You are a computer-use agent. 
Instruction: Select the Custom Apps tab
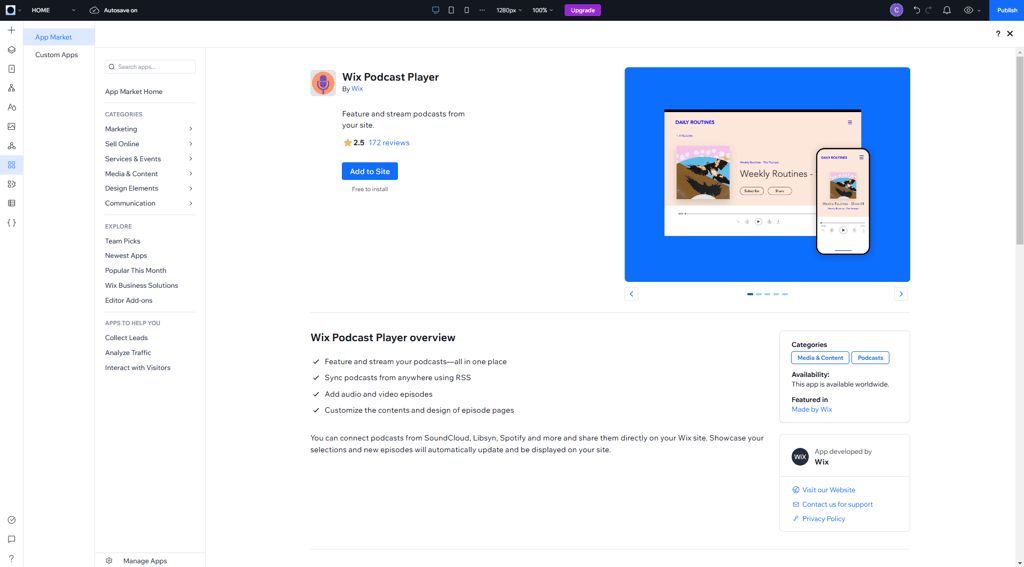click(59, 55)
